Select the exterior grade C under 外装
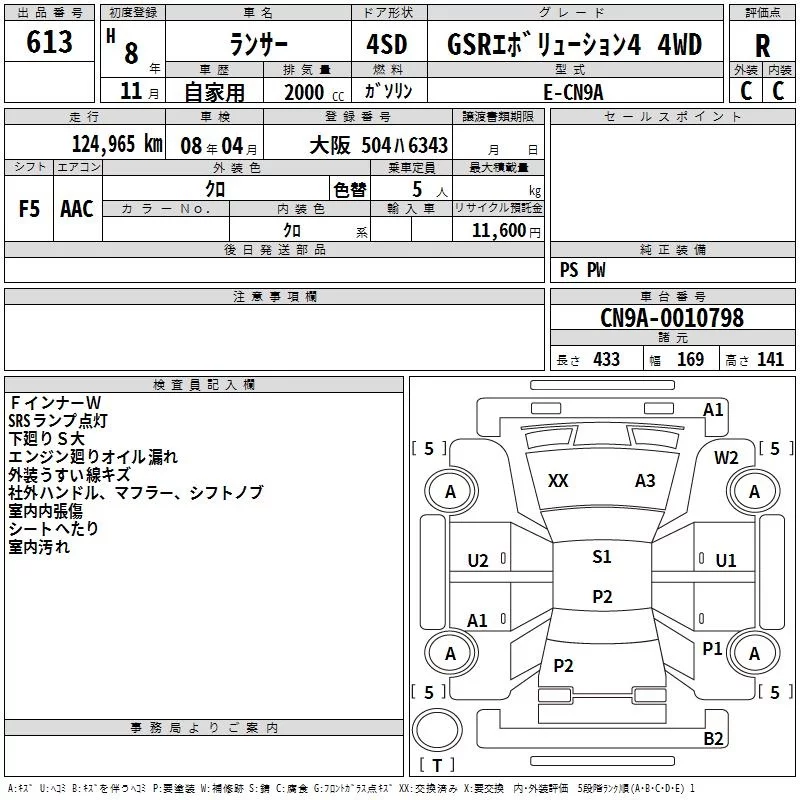This screenshot has width=800, height=800. click(745, 91)
